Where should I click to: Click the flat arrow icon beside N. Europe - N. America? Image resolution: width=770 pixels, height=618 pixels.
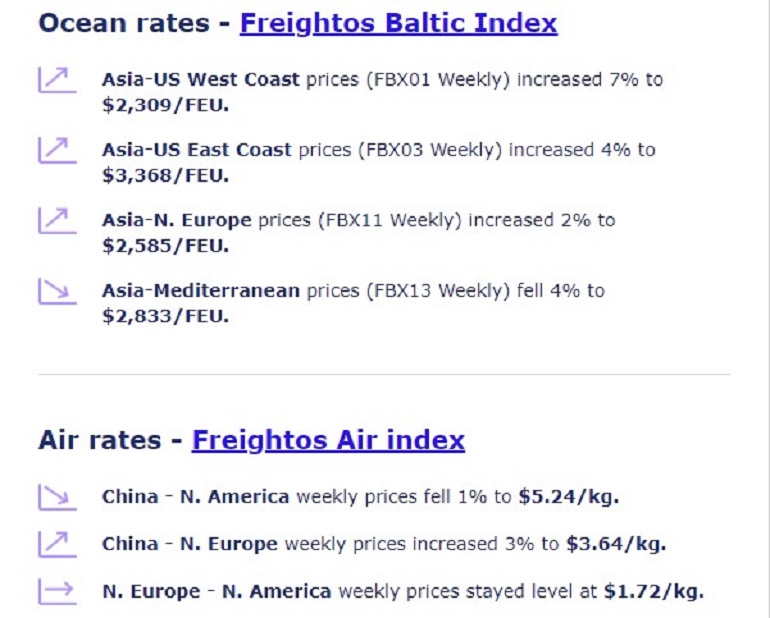click(57, 591)
